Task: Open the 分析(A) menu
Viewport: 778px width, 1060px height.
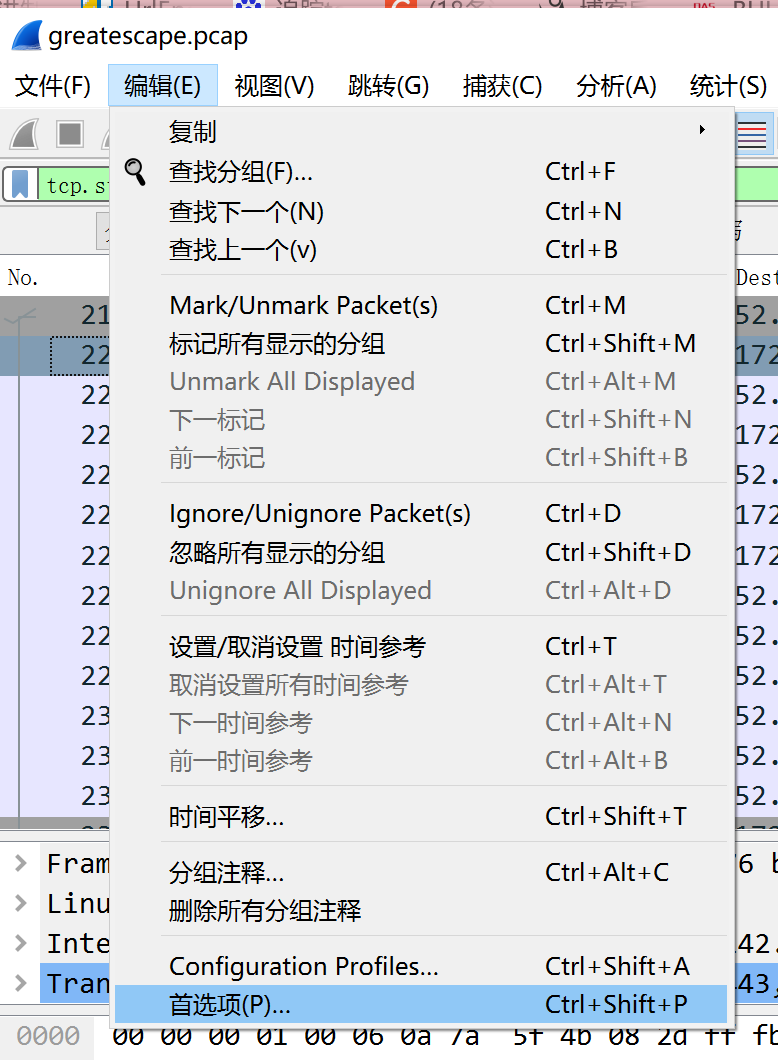Action: 616,86
